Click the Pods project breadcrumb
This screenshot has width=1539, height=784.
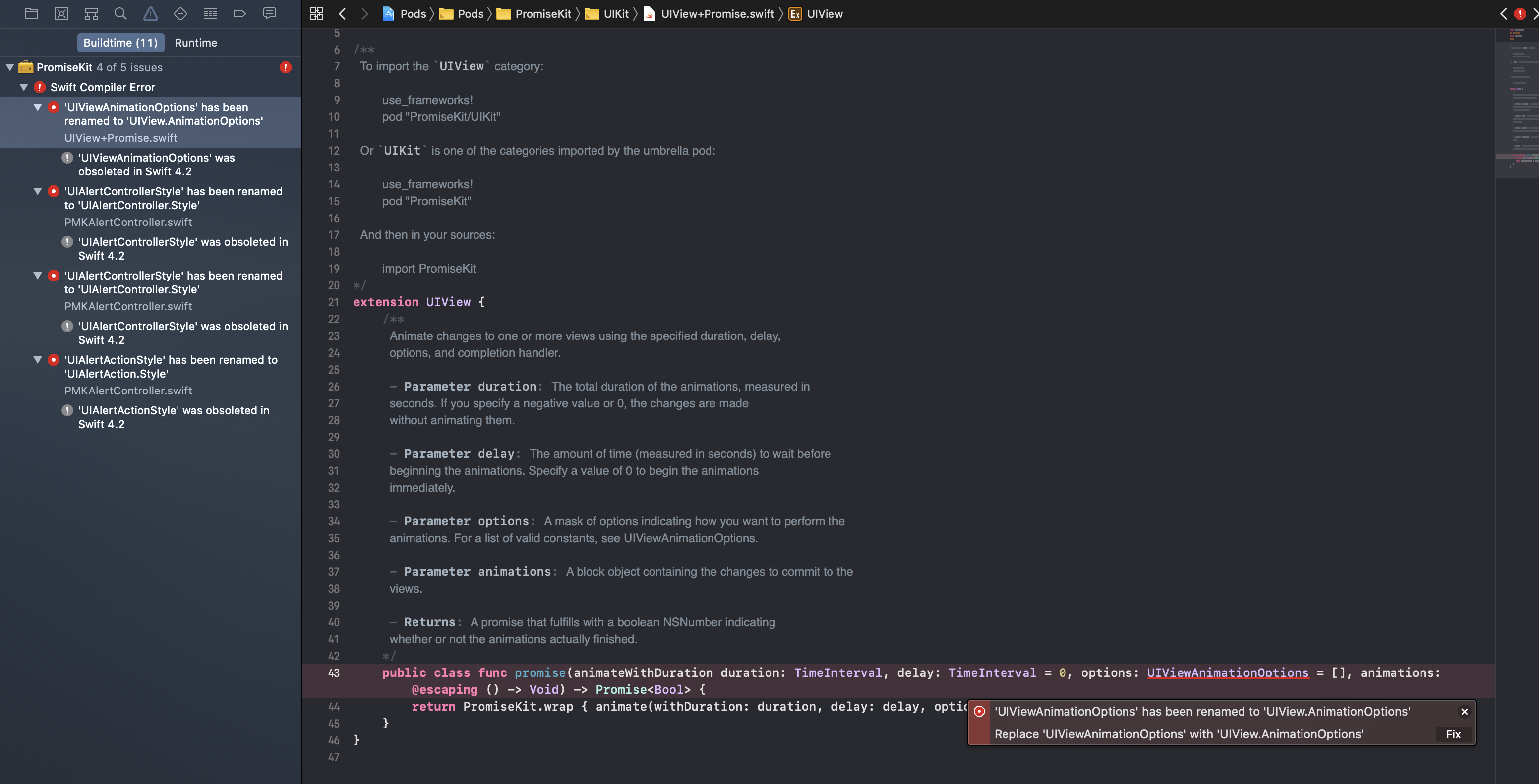click(x=405, y=14)
